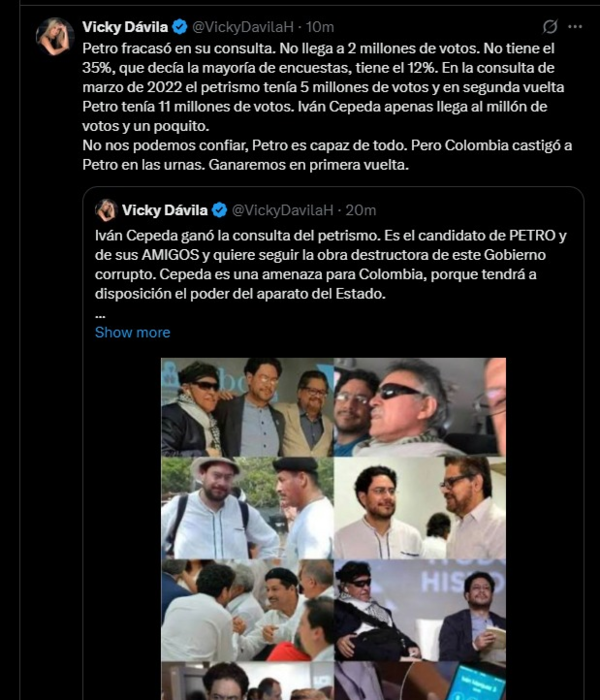Open Vicky Dávila name link on main tweet
Viewport: 600px width, 700px height.
click(125, 27)
